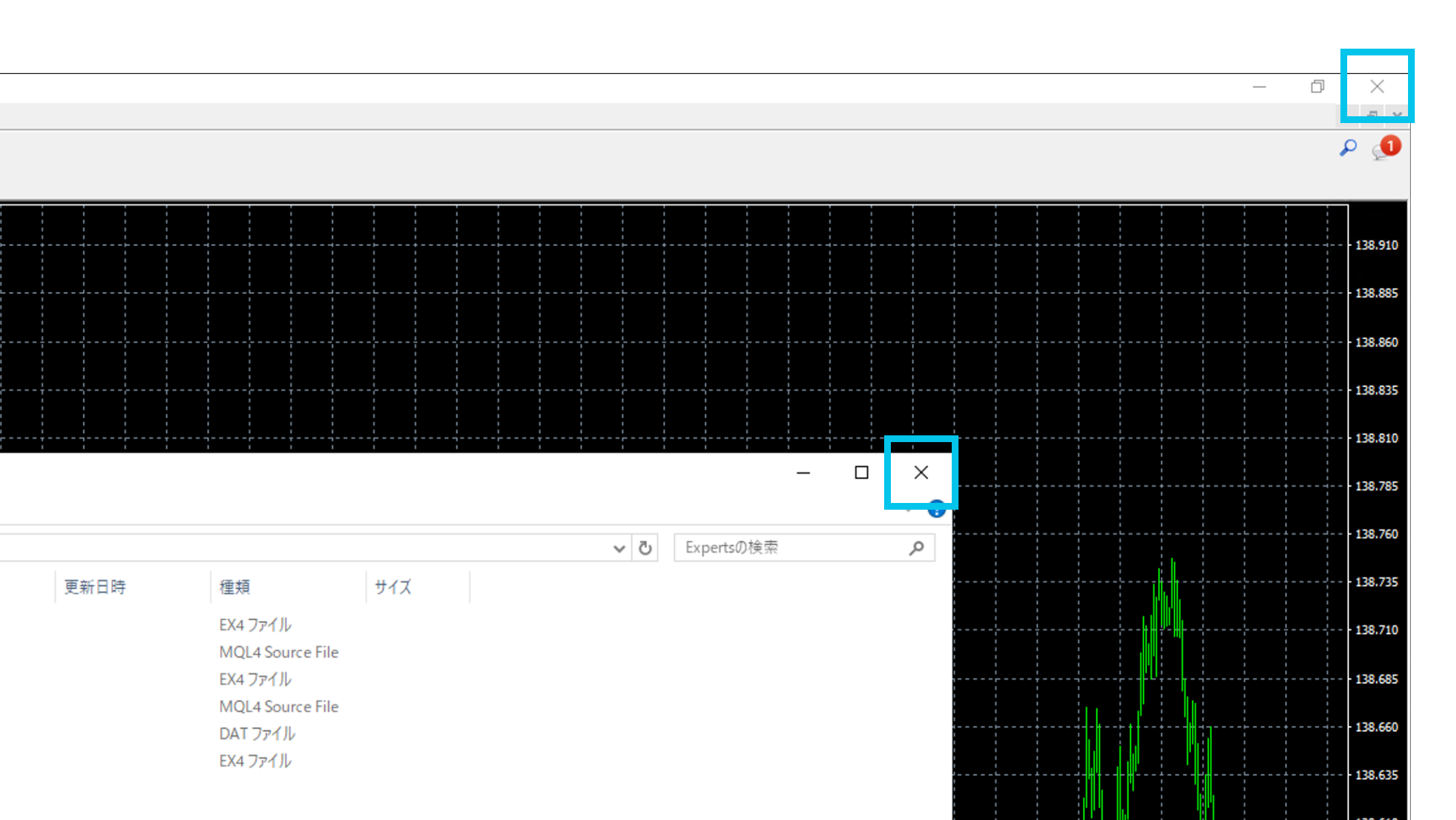Click the magnifier in the Experts search box
The height and width of the screenshot is (820, 1456).
(x=917, y=548)
